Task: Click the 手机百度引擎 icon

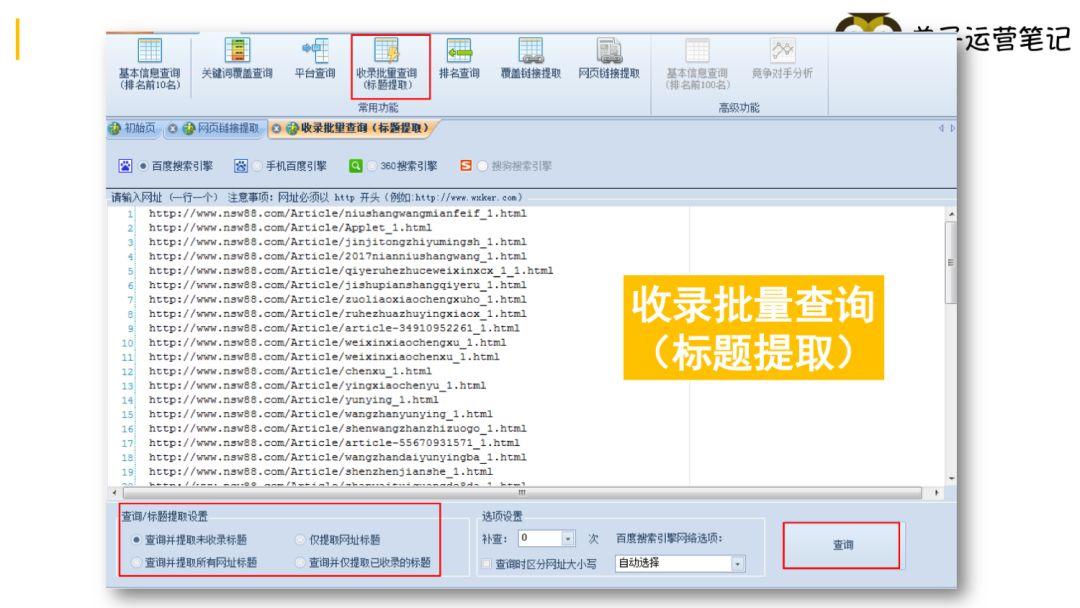Action: pyautogui.click(x=240, y=166)
